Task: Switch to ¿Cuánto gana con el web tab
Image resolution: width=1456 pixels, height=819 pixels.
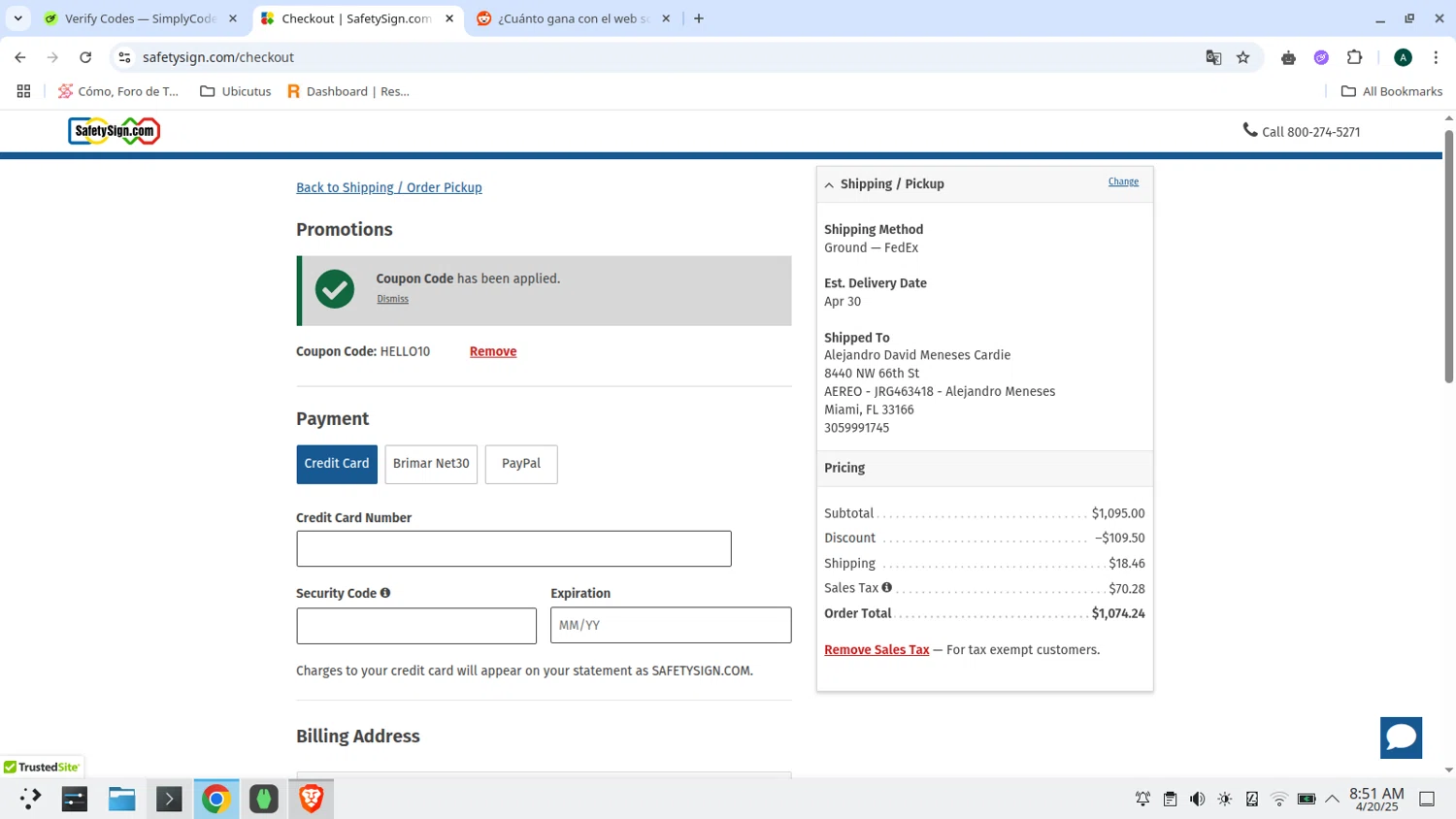Action: coord(574,18)
